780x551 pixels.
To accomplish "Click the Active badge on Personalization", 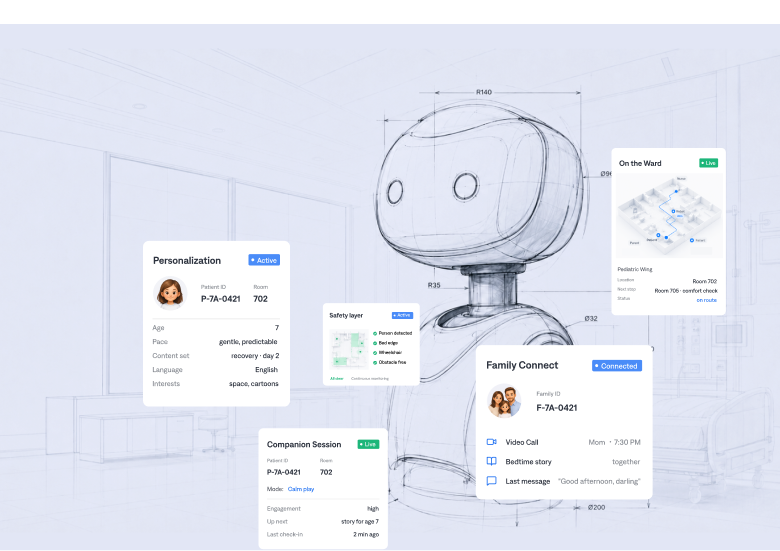I will click(264, 260).
